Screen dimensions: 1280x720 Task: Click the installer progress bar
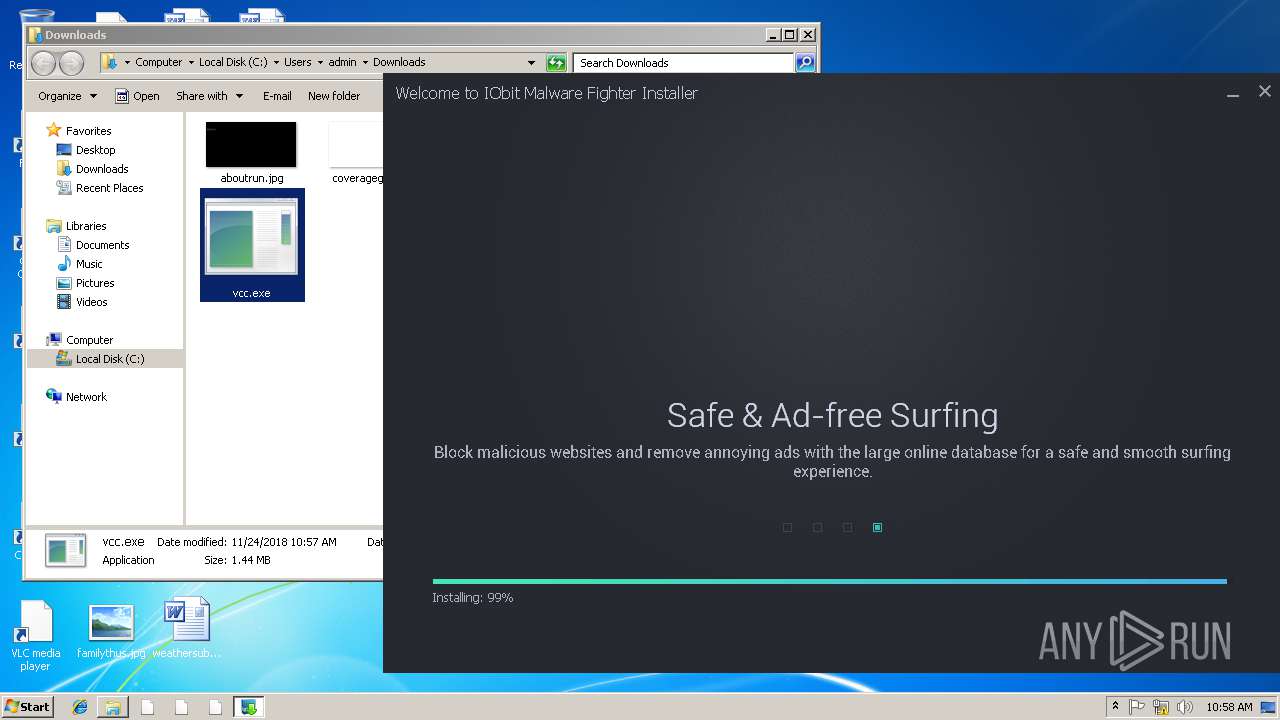pos(829,581)
